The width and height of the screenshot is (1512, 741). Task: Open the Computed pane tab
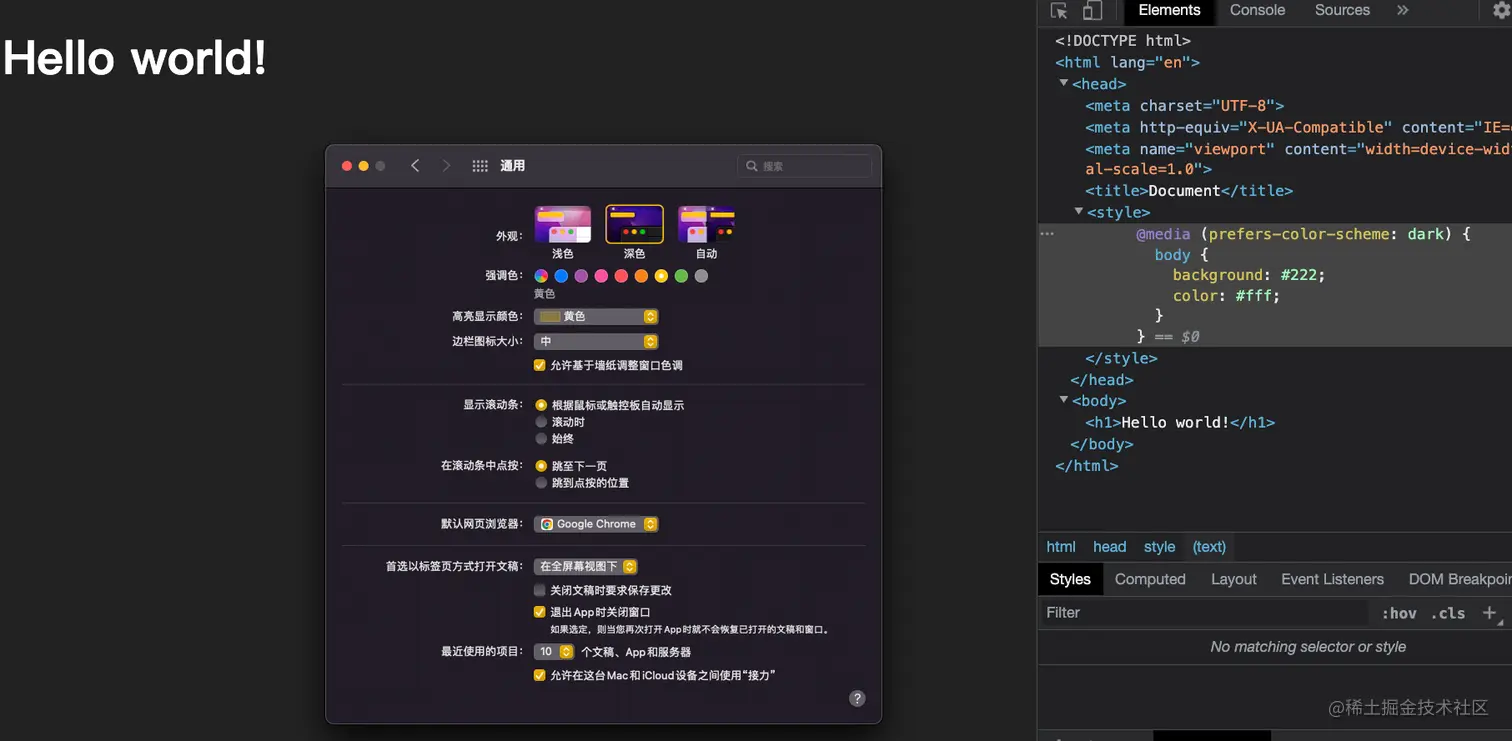(1150, 579)
